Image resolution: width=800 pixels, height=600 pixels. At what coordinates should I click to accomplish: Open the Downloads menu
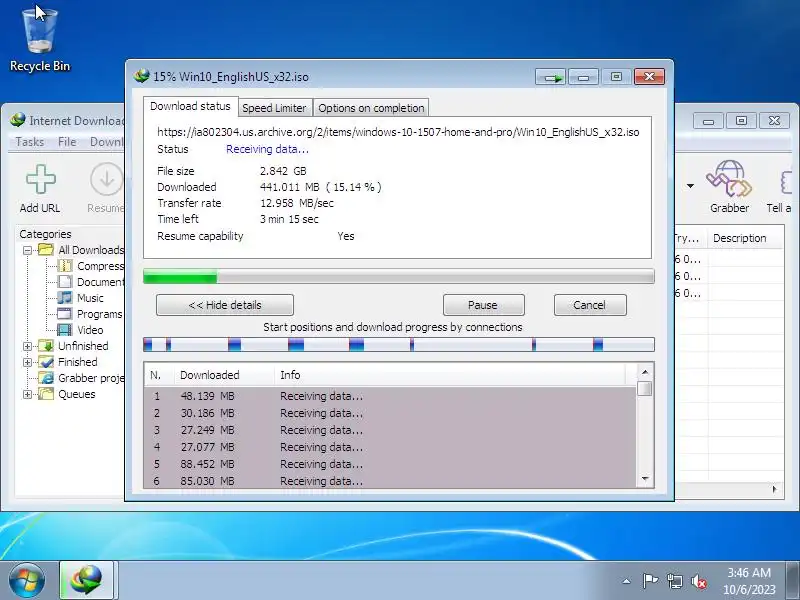click(x=107, y=142)
